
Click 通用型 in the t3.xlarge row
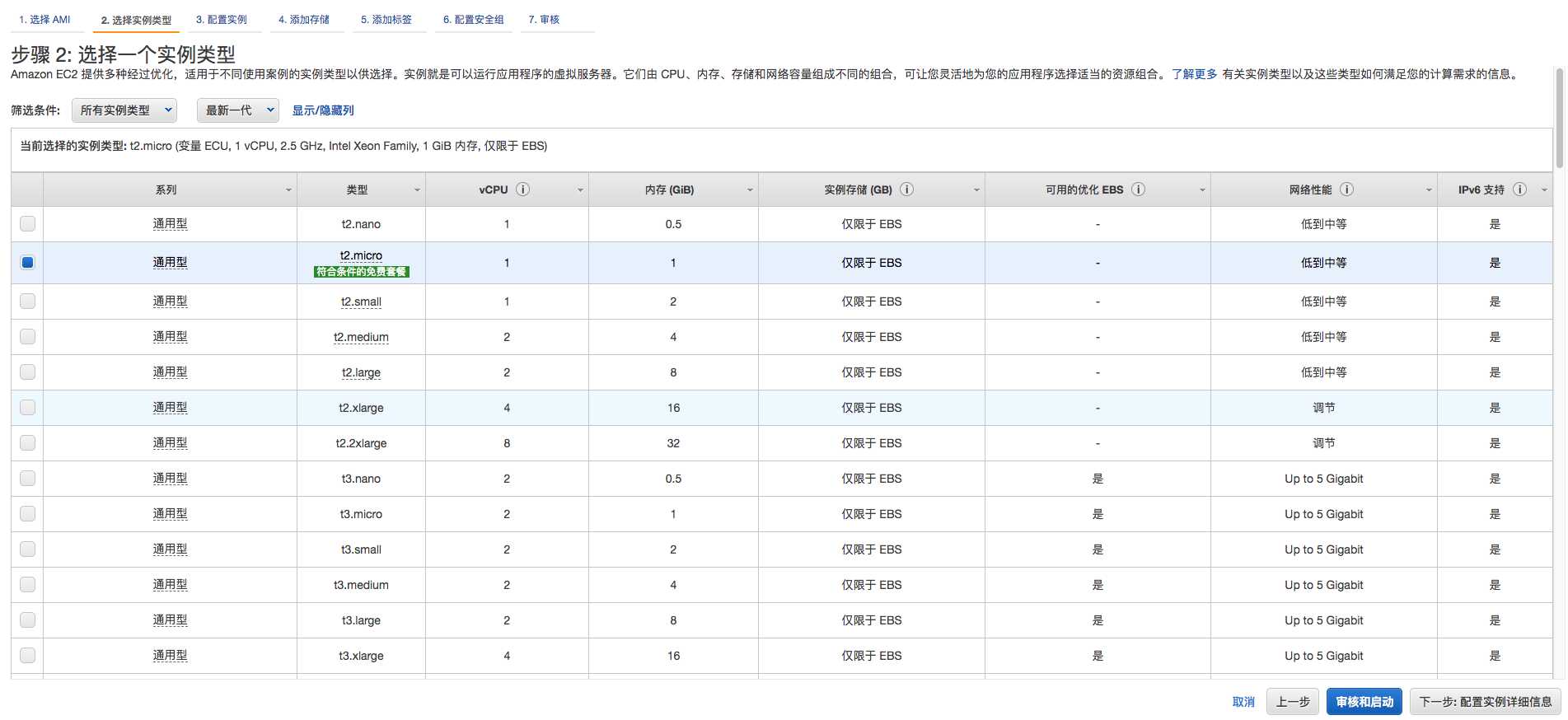point(170,656)
